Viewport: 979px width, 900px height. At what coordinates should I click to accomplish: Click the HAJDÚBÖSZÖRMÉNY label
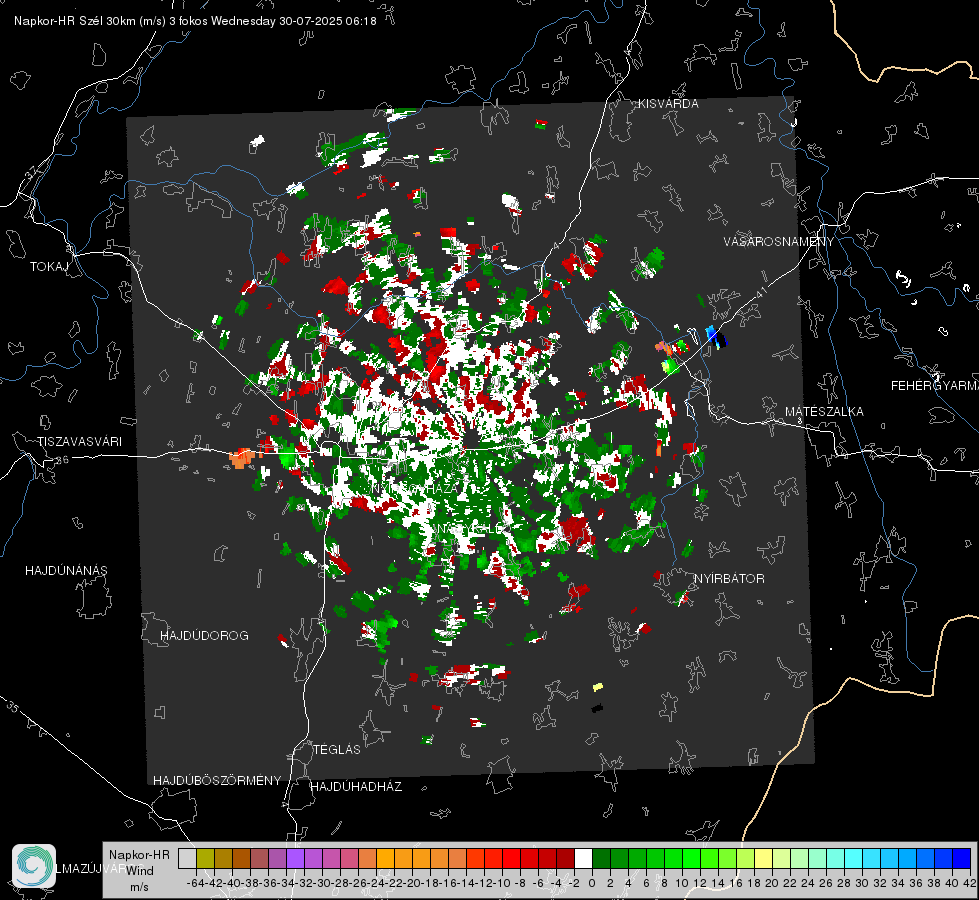(217, 781)
